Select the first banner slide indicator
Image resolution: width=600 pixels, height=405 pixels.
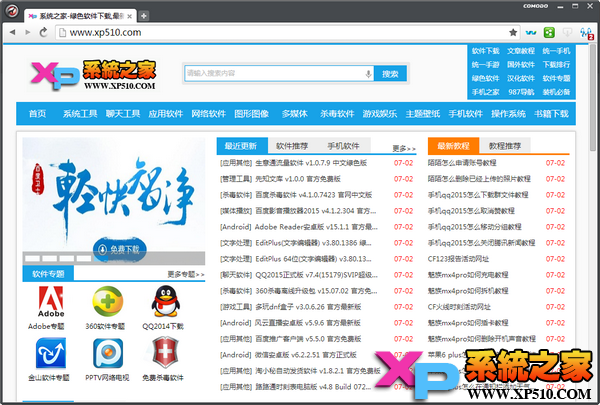[x=32, y=258]
